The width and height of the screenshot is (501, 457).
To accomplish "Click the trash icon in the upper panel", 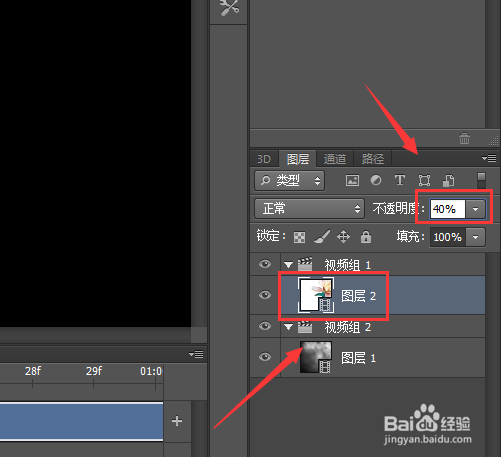I will point(464,138).
